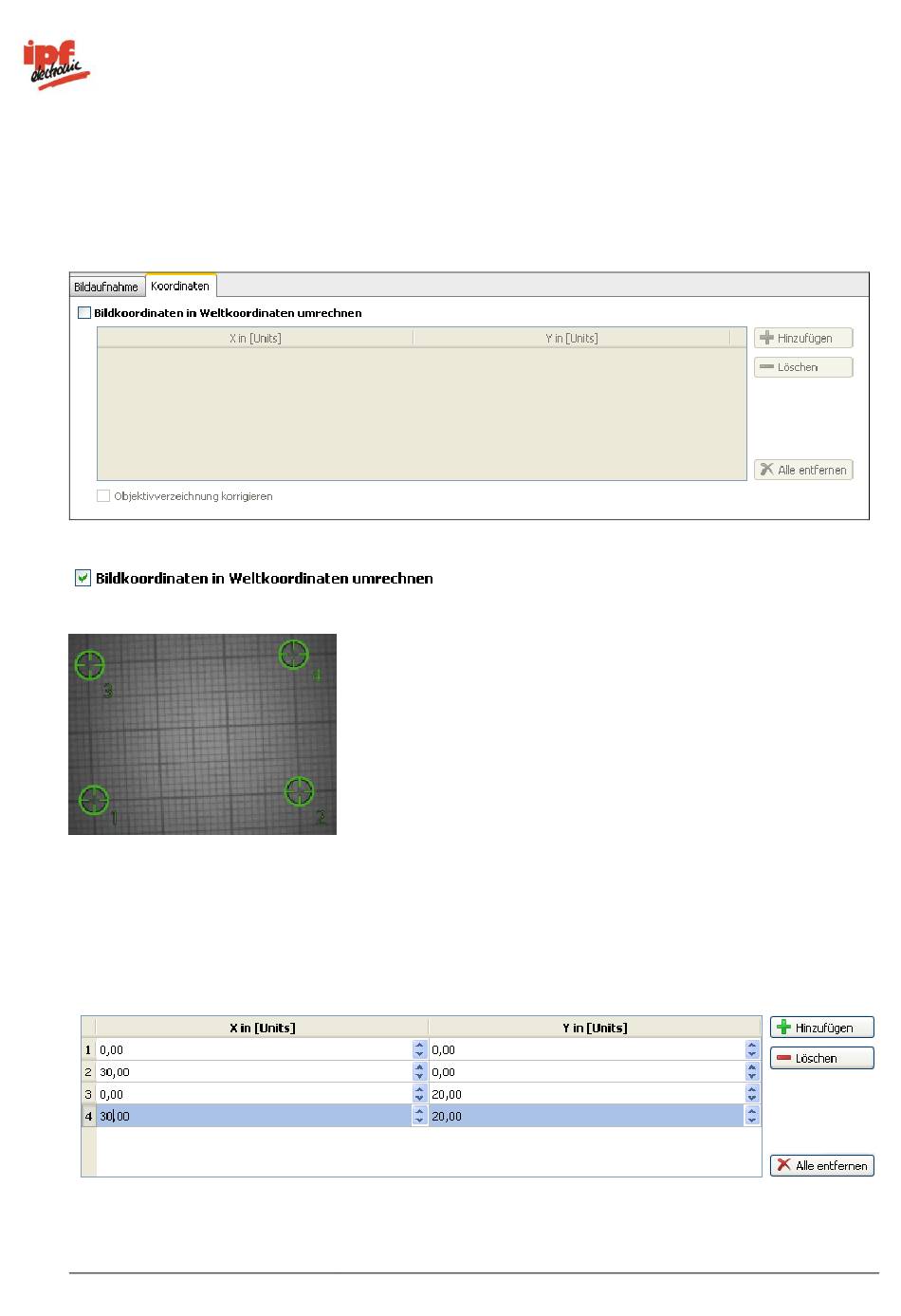Click upper empty table header X in [Units]
Viewport: 901px width, 1316px height.
255,338
